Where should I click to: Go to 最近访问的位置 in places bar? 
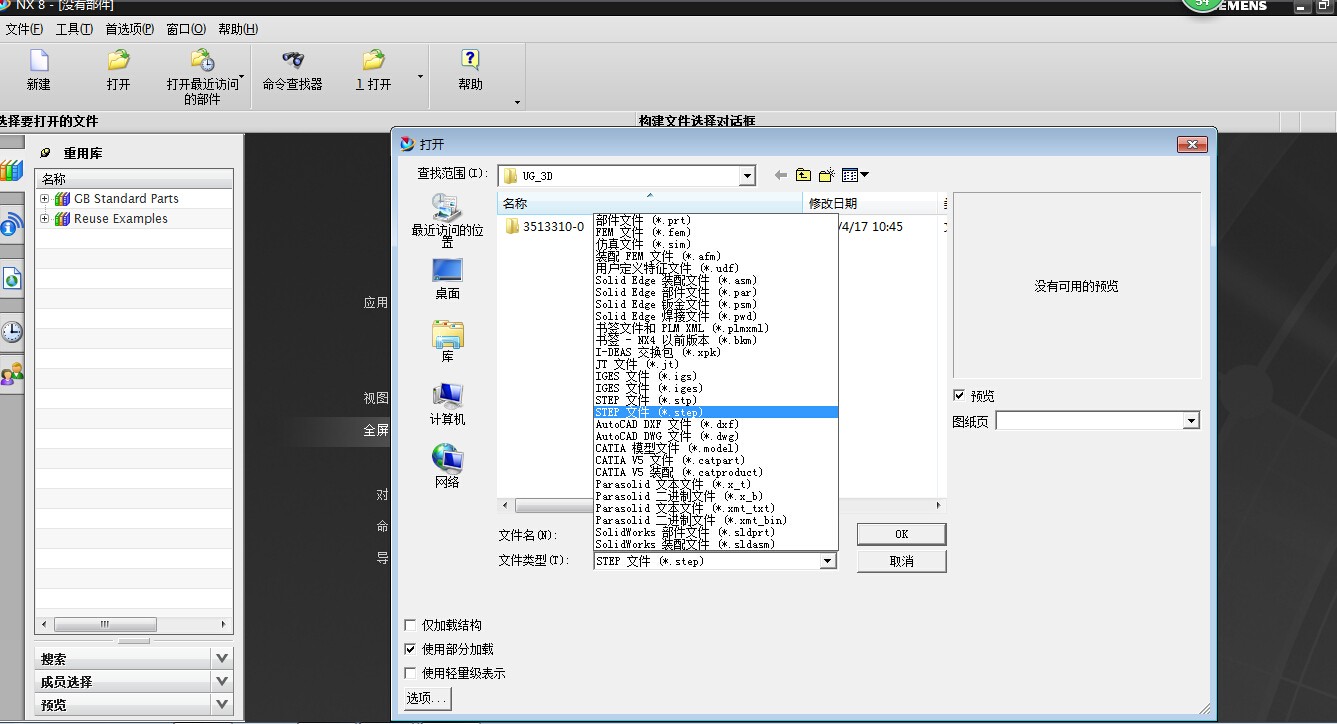(x=447, y=221)
